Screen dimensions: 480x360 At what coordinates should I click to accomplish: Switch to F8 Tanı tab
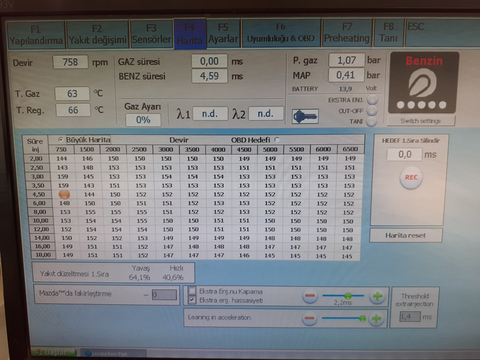coord(389,33)
